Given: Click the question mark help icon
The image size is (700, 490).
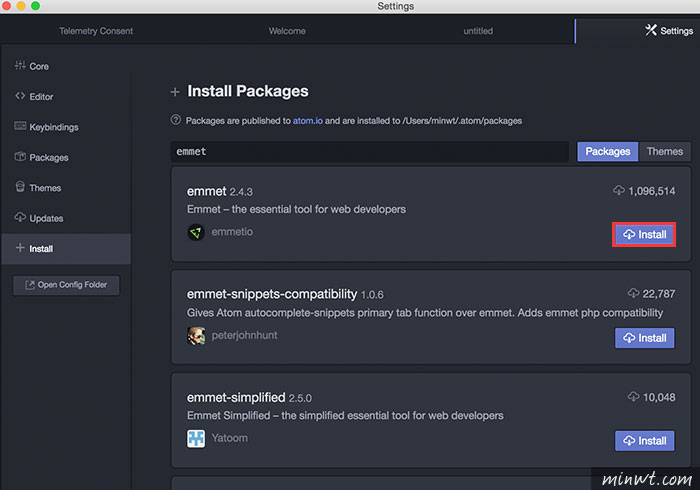Looking at the screenshot, I should click(x=176, y=120).
